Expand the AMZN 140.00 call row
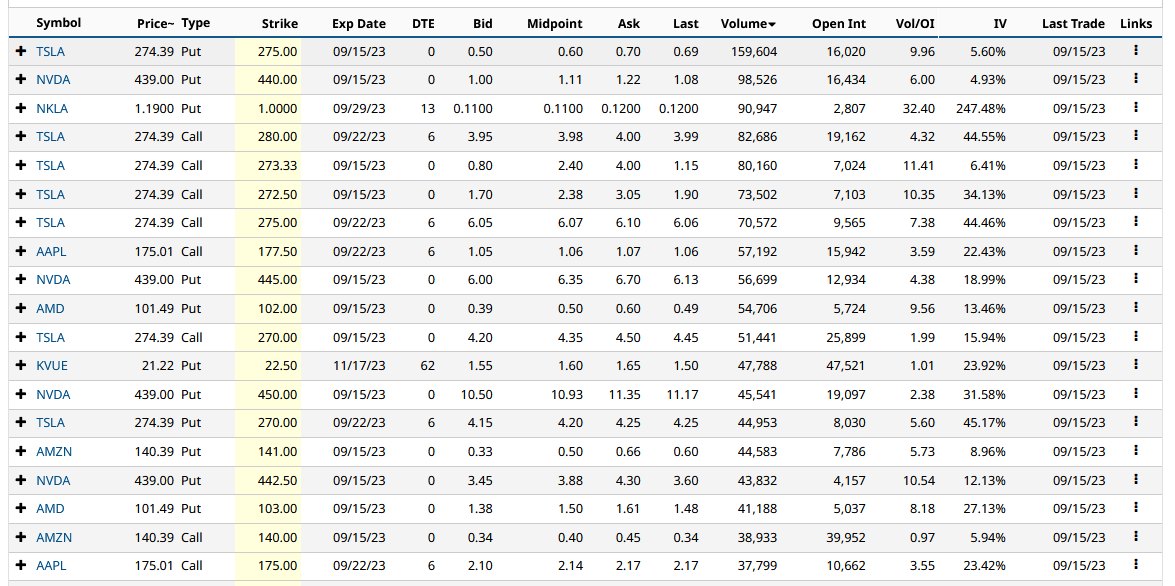This screenshot has height=586, width=1175. [x=20, y=538]
